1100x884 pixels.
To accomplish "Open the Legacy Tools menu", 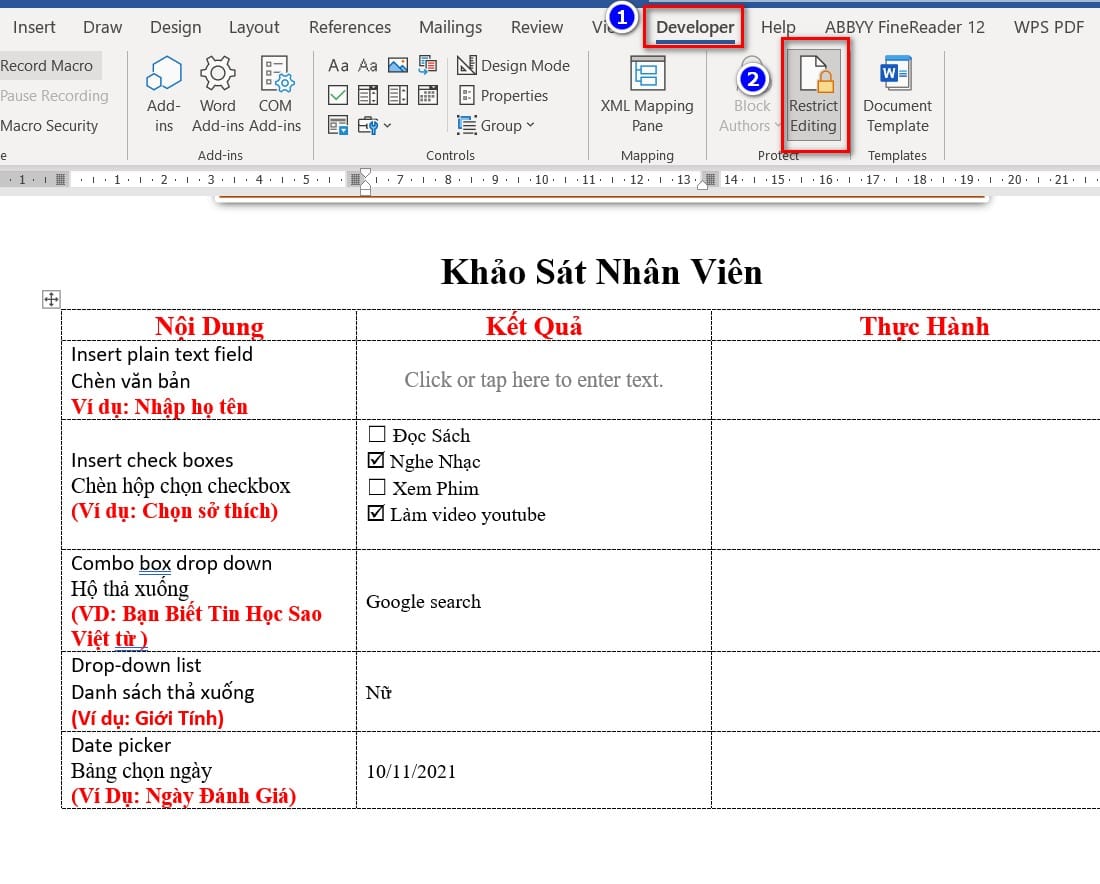I will [374, 126].
